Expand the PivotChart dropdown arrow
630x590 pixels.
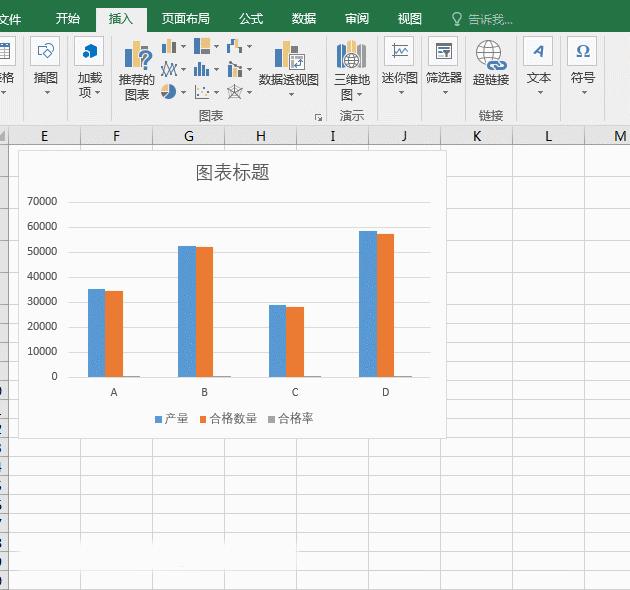[292, 95]
